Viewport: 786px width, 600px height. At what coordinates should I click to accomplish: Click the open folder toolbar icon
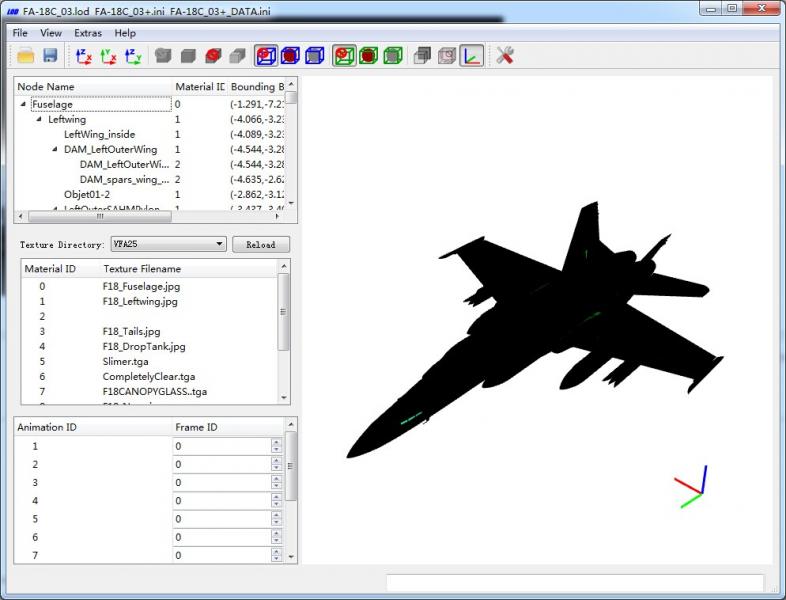[26, 56]
